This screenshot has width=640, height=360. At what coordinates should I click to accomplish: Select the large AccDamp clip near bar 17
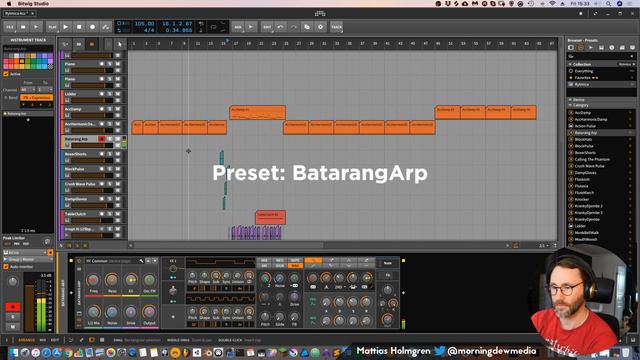click(257, 112)
